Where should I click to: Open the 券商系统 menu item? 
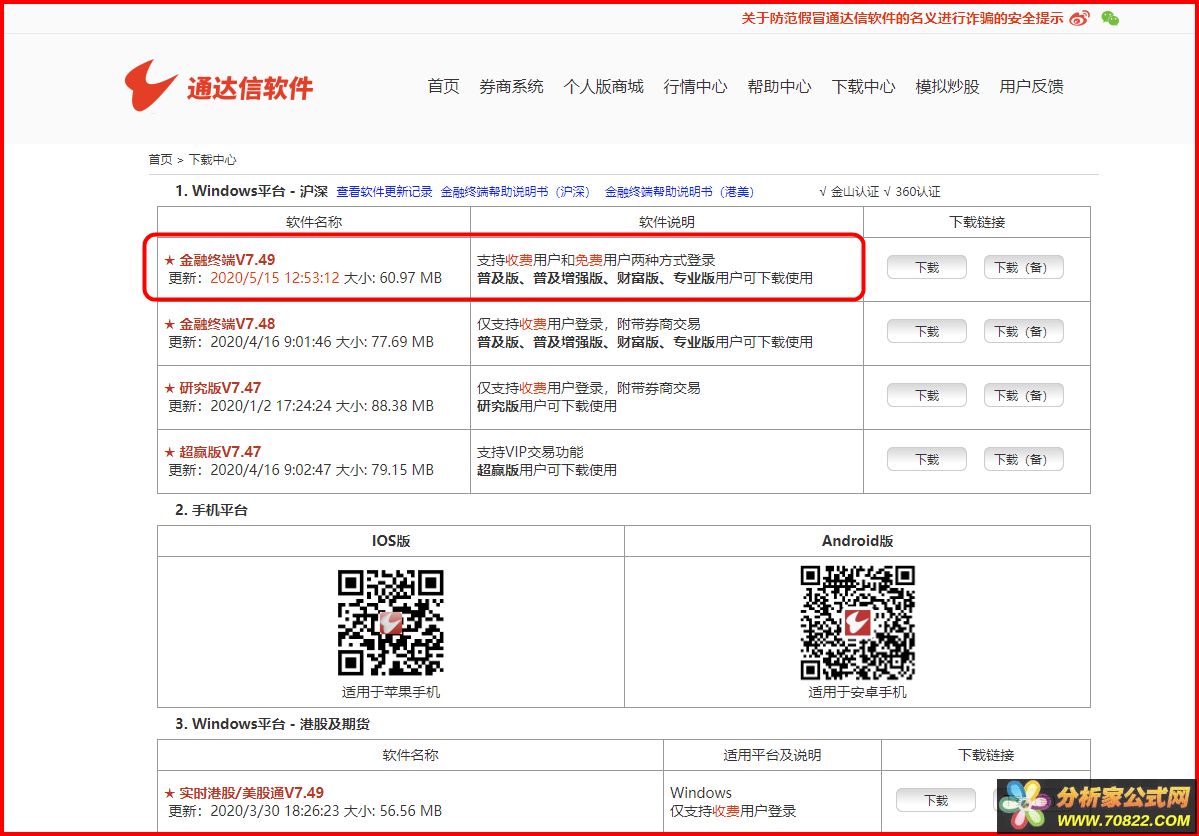point(512,86)
